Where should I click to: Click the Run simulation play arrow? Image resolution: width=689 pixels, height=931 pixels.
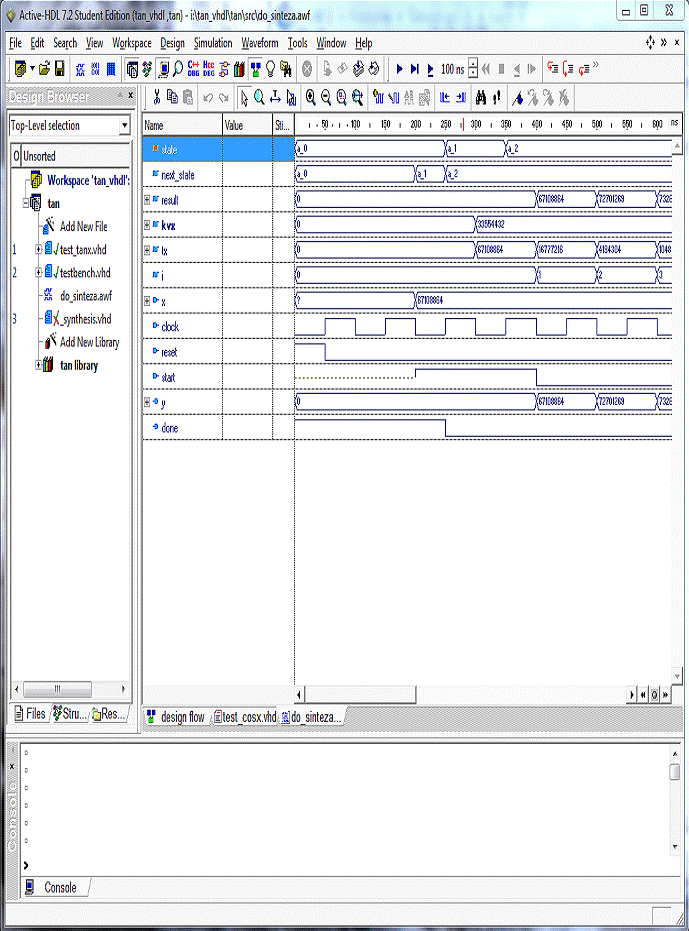(x=399, y=69)
